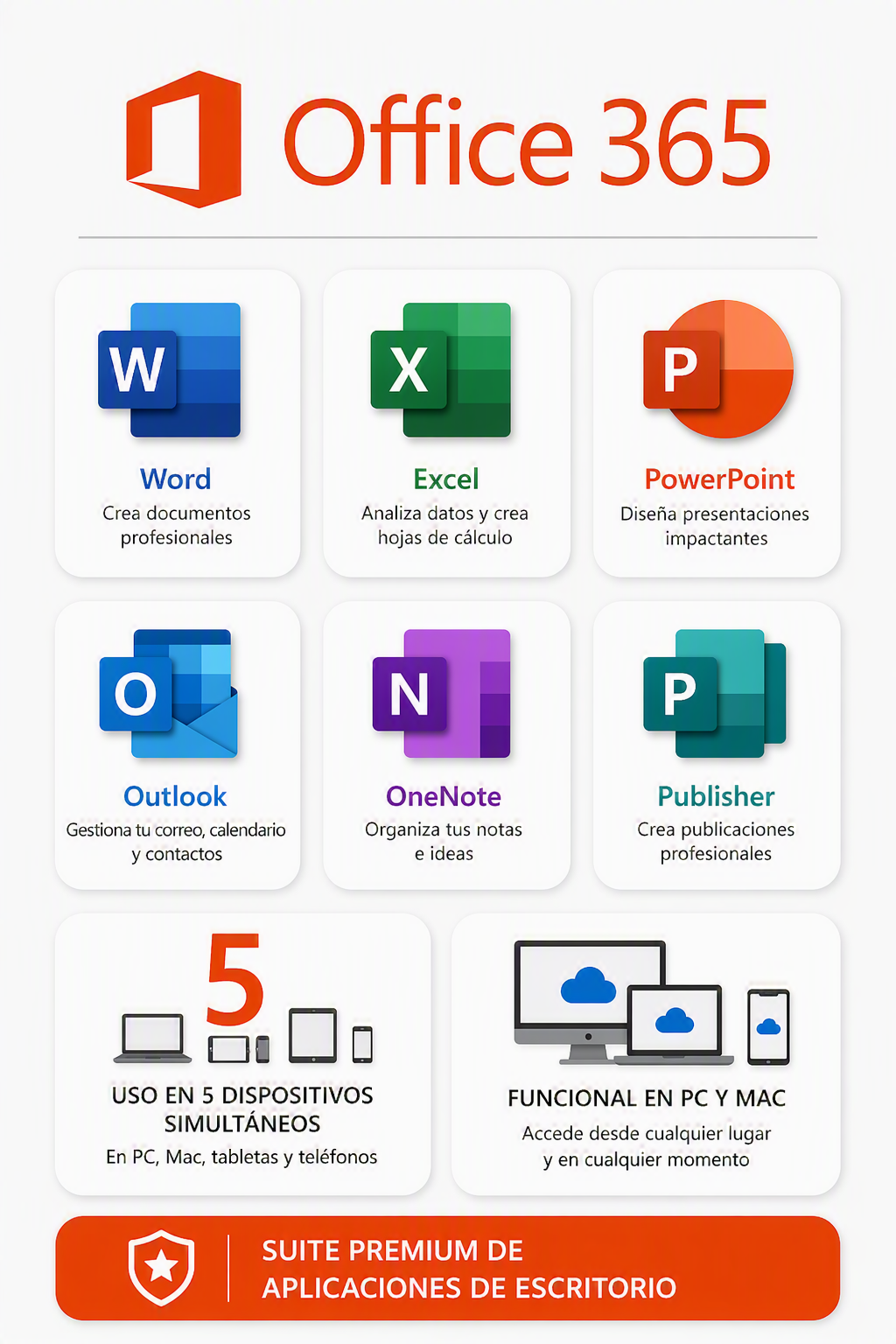Click 'En PC, Mac, tabletas y teléfonos'
The width and height of the screenshot is (896, 1344).
point(241,1157)
